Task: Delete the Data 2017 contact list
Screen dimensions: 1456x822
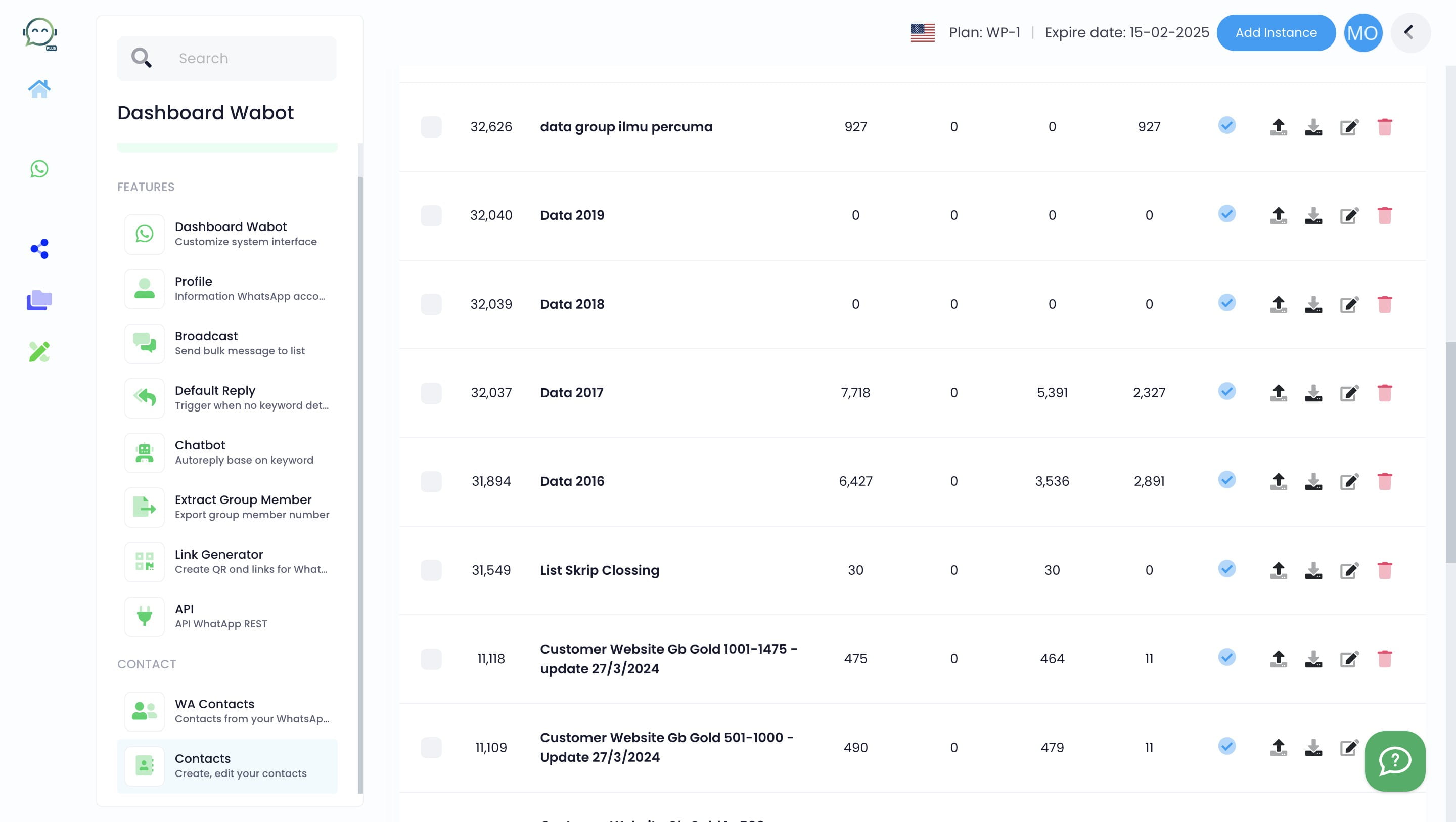Action: pos(1385,393)
